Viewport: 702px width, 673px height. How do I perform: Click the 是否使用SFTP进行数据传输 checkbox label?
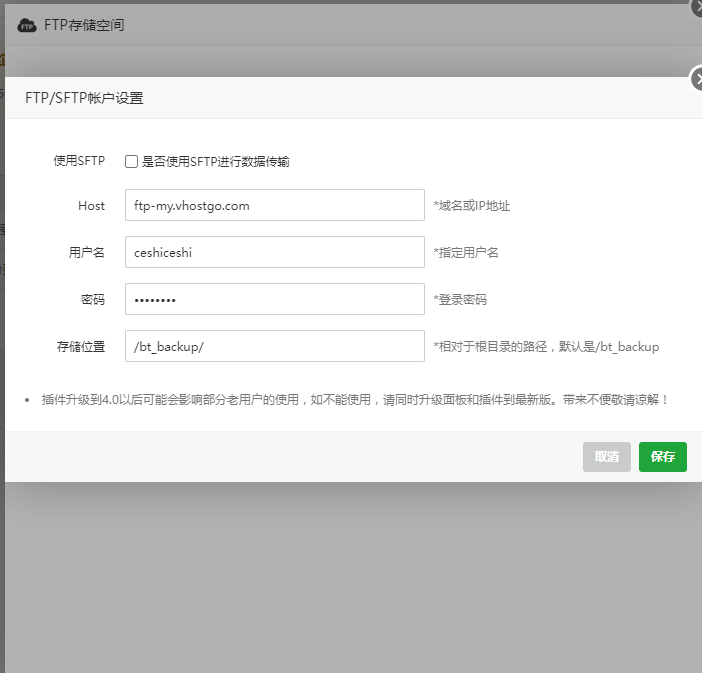(x=215, y=161)
